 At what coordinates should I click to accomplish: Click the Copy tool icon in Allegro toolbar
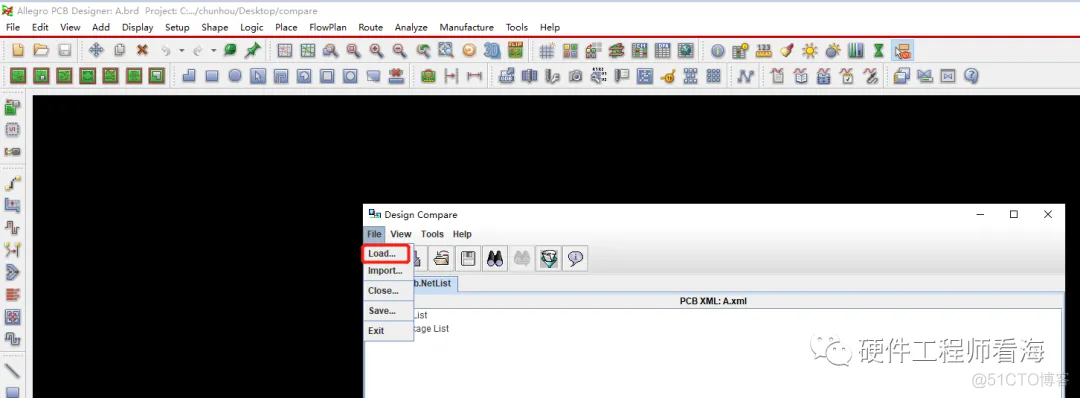click(x=119, y=50)
